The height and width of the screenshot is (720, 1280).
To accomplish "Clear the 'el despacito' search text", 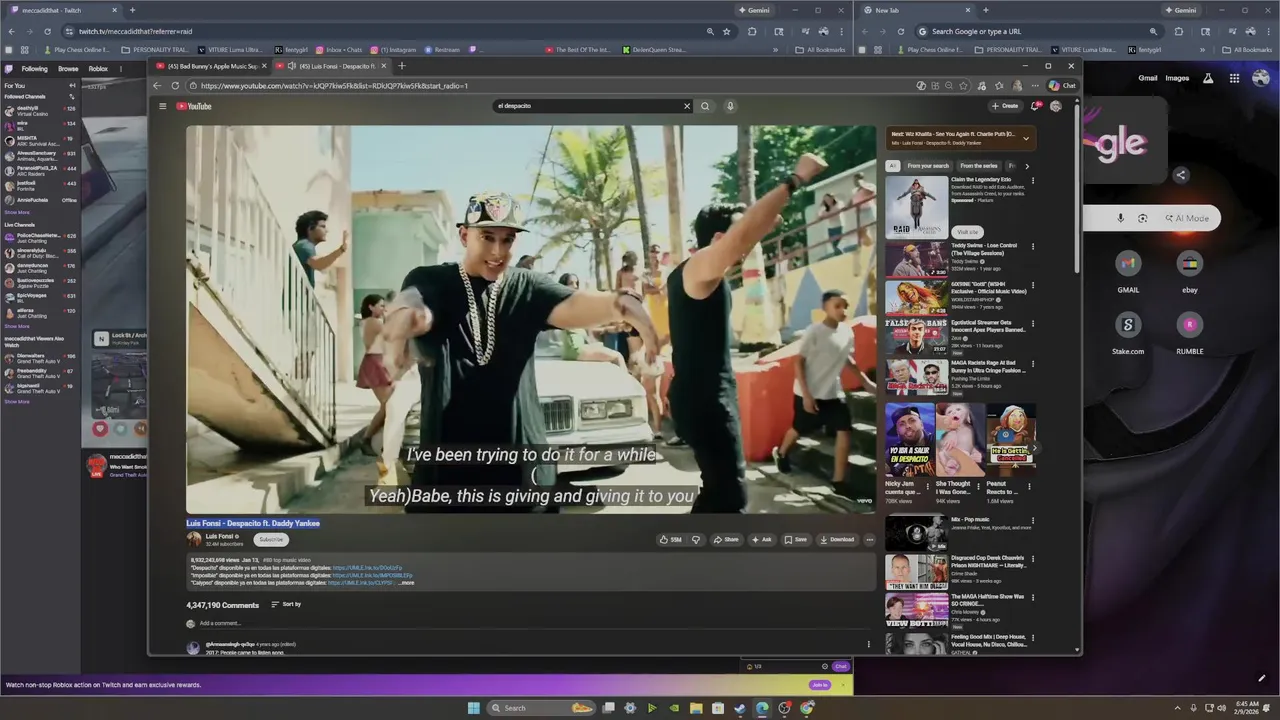I will (687, 106).
